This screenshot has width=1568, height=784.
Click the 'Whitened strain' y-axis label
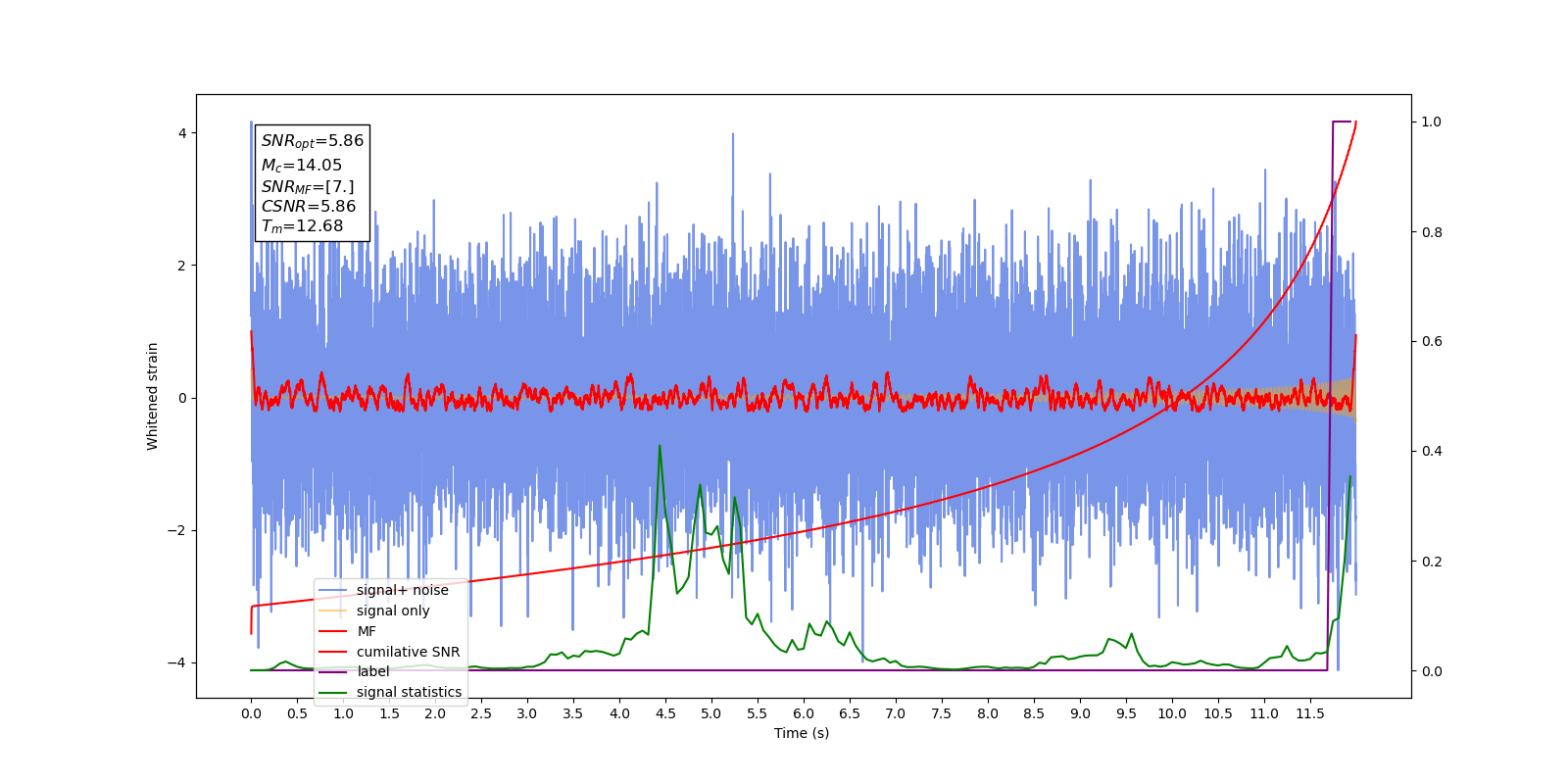153,396
